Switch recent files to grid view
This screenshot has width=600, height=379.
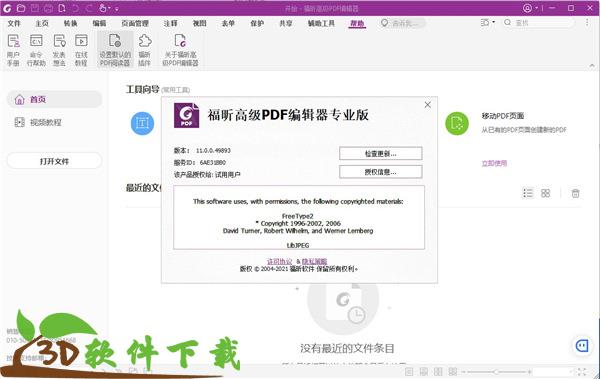(x=546, y=193)
